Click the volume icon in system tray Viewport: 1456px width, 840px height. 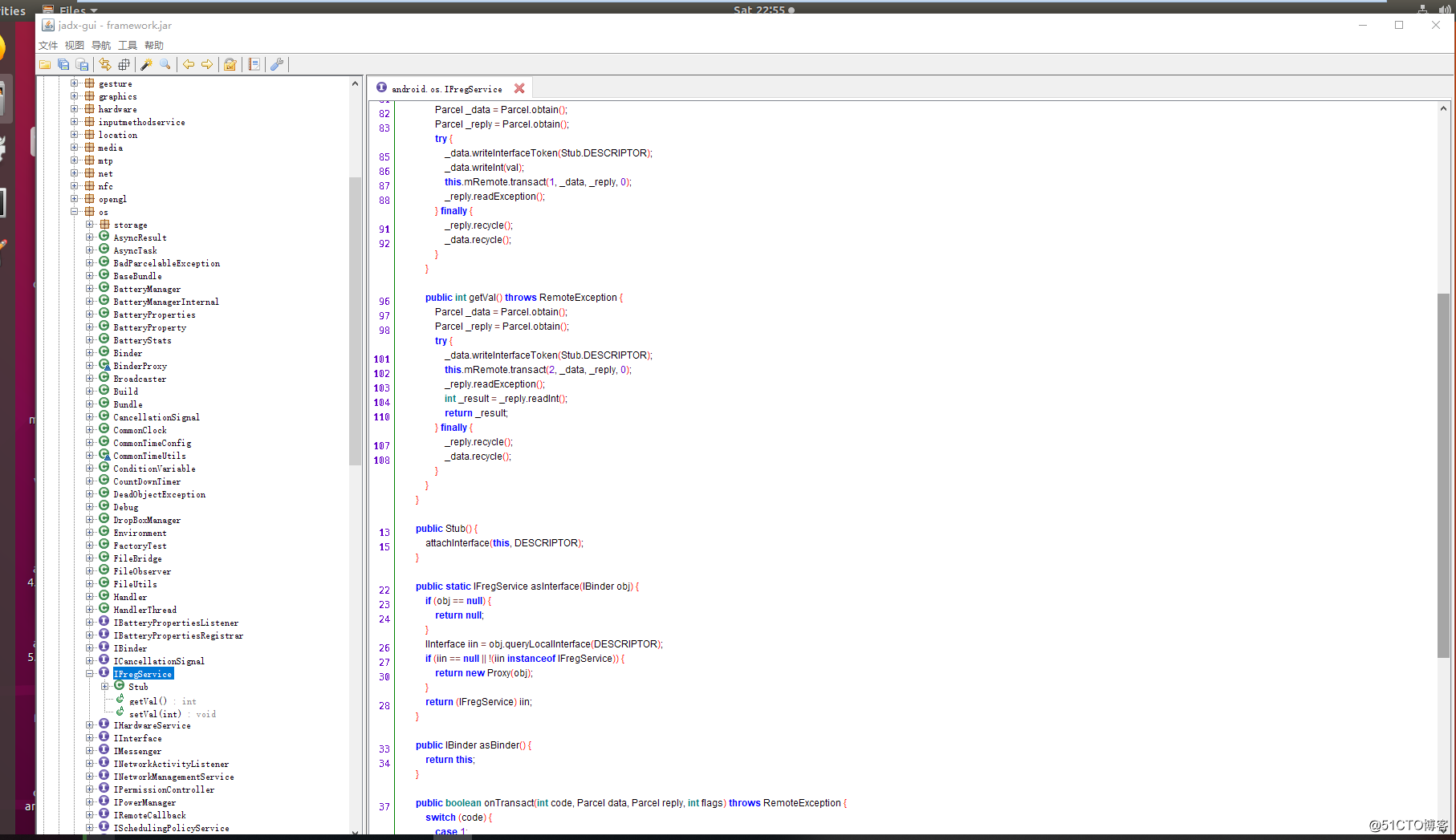pyautogui.click(x=1445, y=10)
